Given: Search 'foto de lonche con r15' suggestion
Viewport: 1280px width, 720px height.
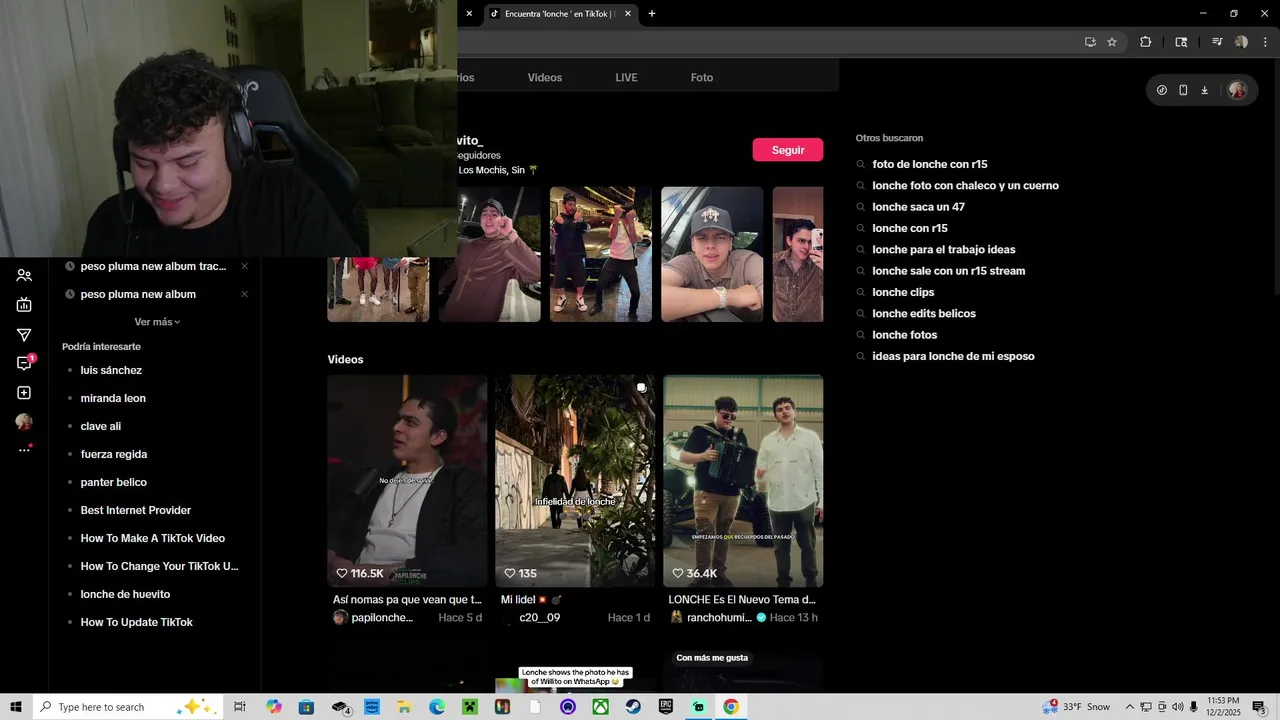Looking at the screenshot, I should coord(930,164).
